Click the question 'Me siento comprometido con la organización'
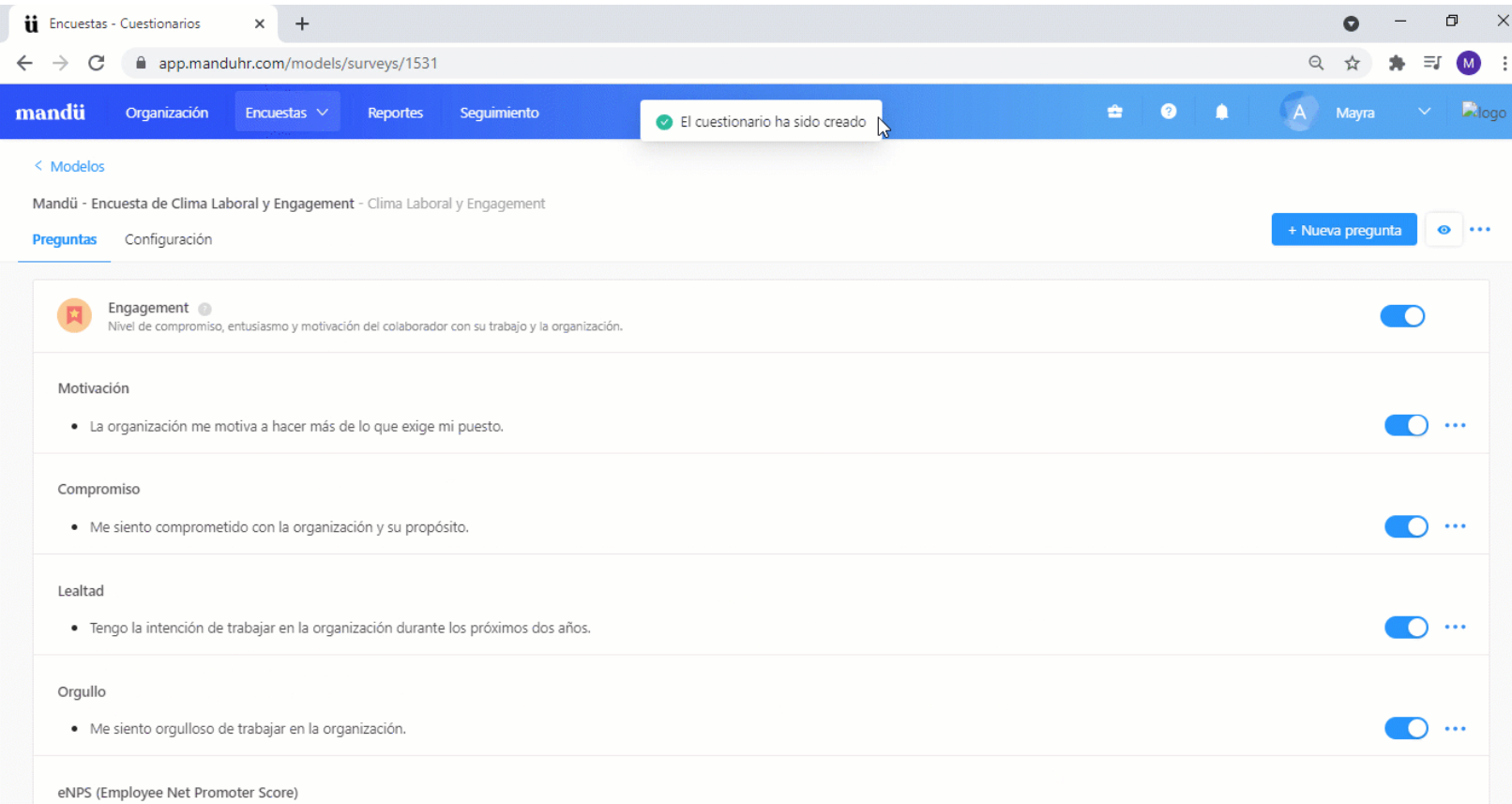 [x=279, y=527]
